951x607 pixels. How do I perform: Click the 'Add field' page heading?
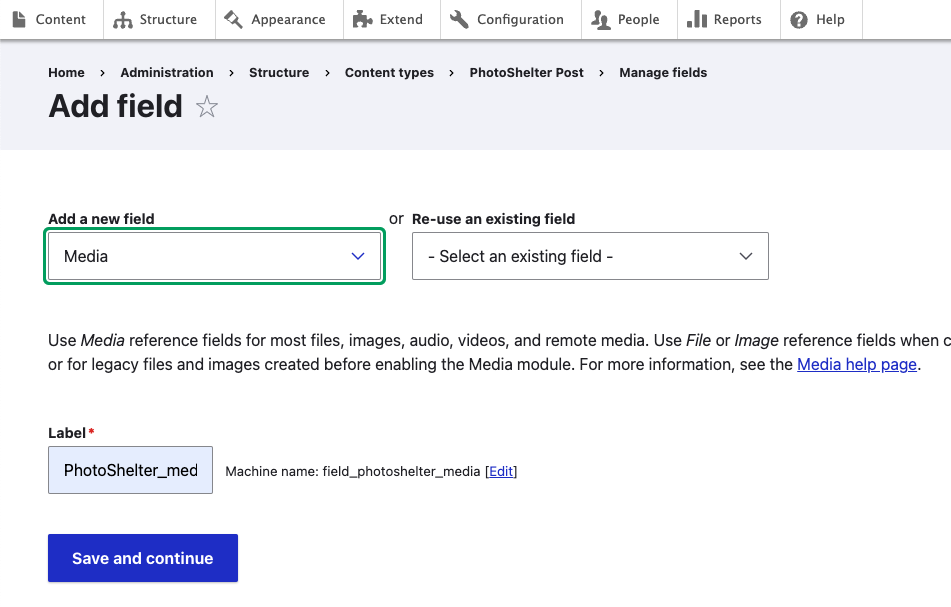(x=115, y=106)
